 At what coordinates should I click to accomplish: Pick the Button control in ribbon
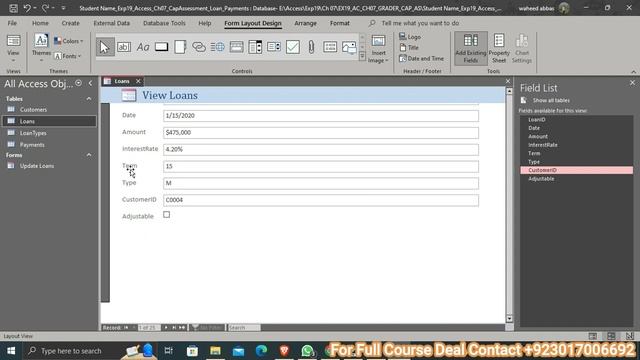[162, 47]
